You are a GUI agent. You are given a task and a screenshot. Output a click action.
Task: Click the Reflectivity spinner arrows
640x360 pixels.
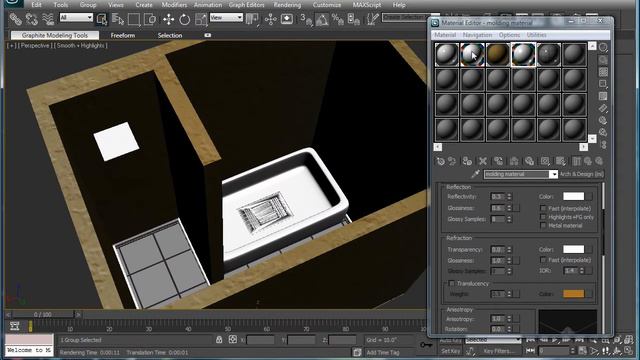pos(509,196)
